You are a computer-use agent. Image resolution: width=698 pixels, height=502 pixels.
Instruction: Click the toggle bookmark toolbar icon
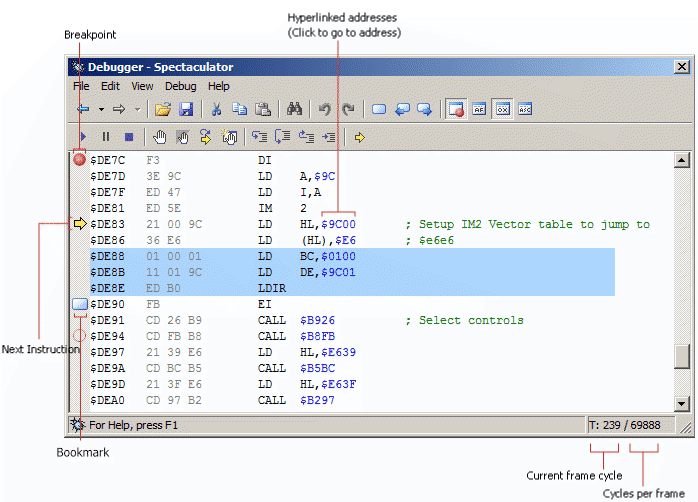tap(379, 109)
